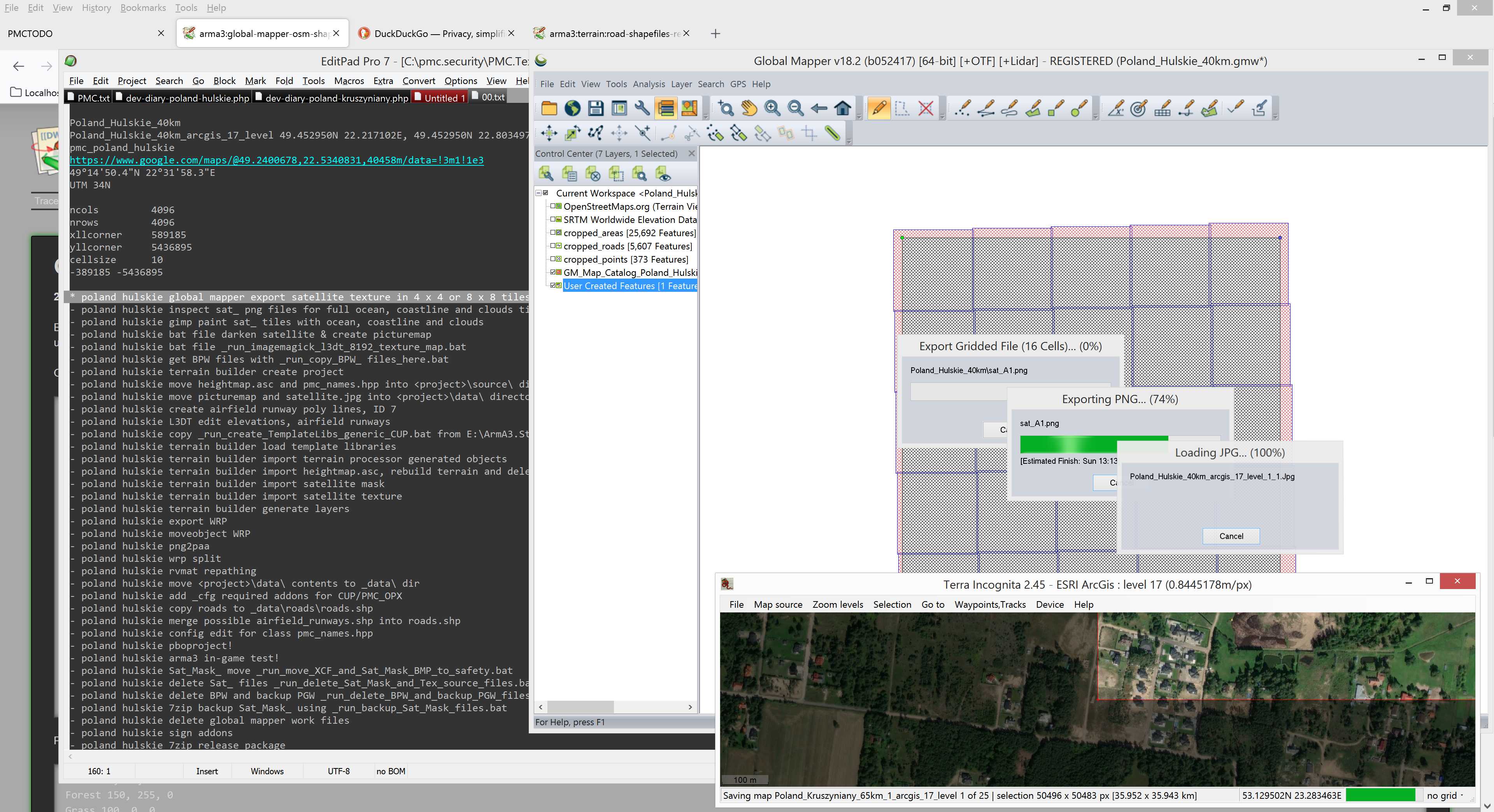Select Create Circle Area pencil tool
Viewport: 1494px width, 812px height.
(x=1079, y=109)
